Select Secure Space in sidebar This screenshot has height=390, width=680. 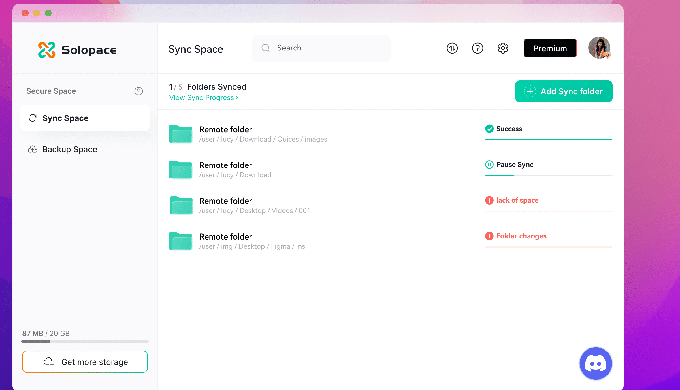coord(51,91)
